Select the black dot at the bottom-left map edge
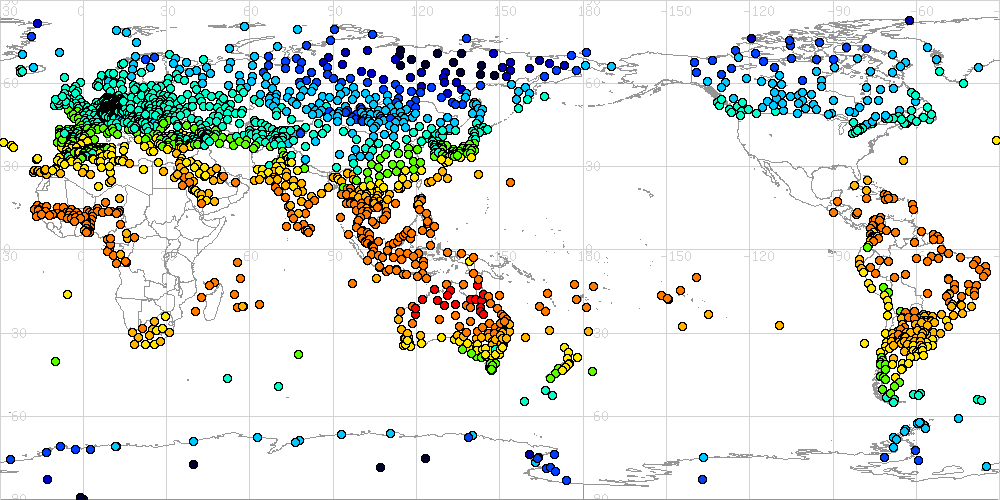The height and width of the screenshot is (500, 1000). (81, 495)
